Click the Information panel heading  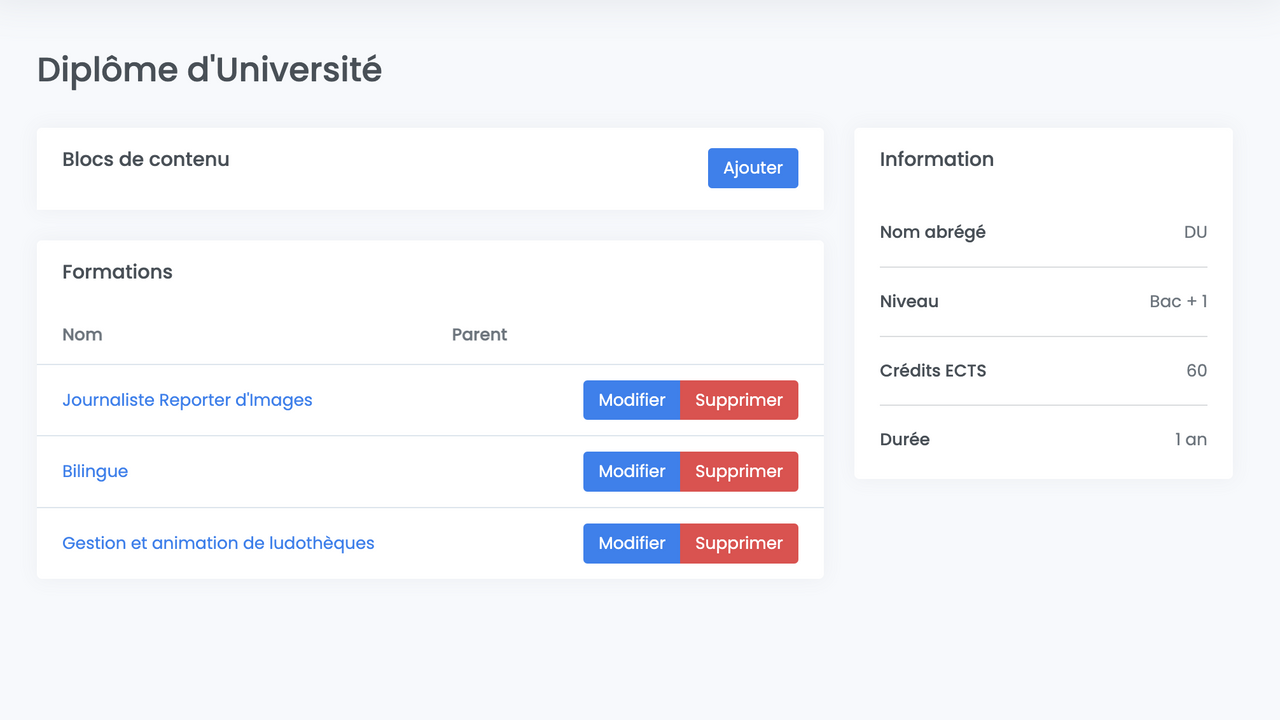click(936, 159)
